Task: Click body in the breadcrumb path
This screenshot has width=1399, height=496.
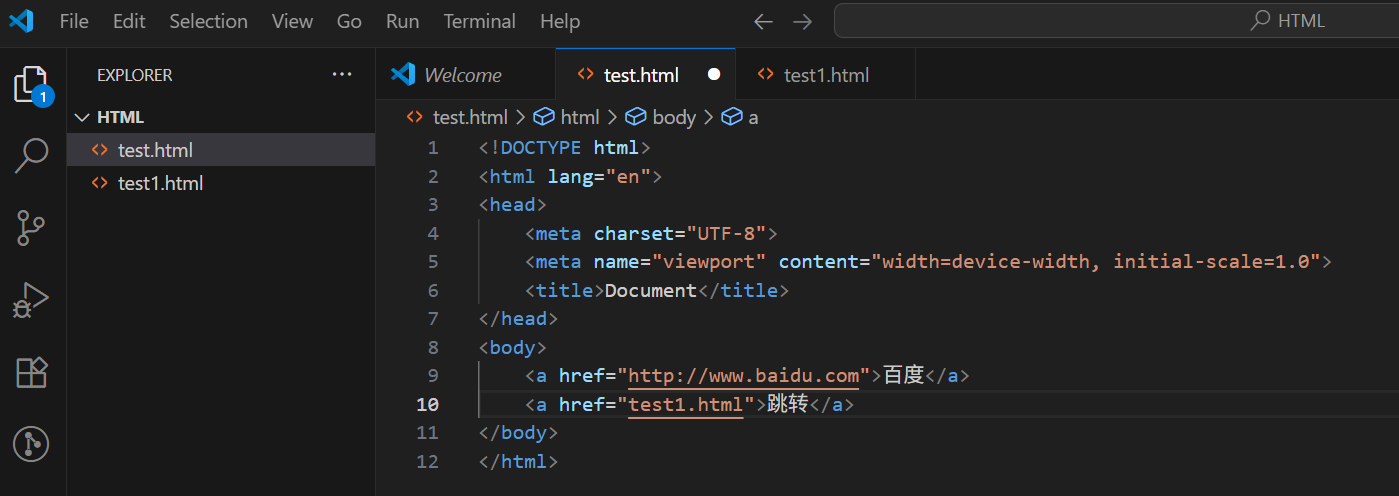Action: (x=674, y=117)
